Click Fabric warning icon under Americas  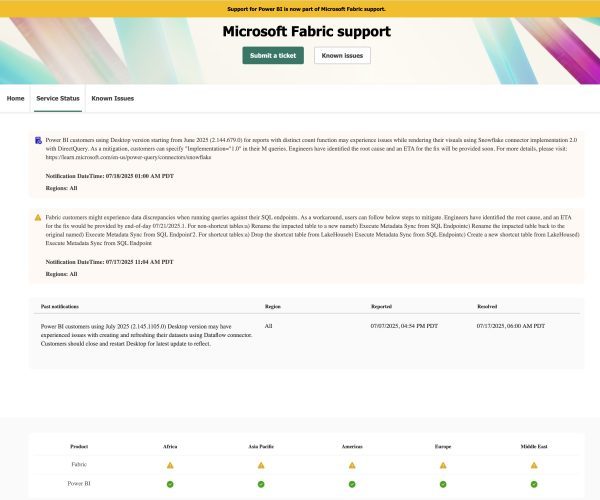(352, 465)
